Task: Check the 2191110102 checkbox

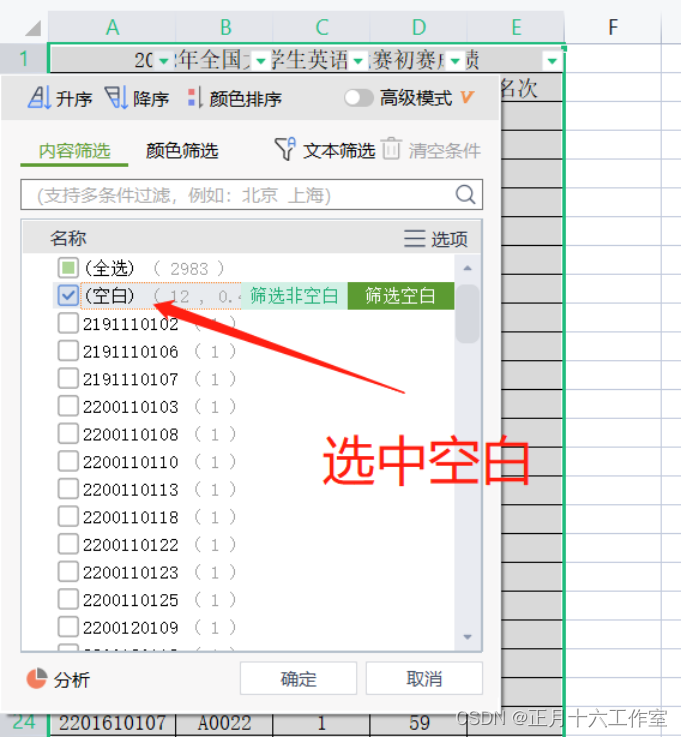Action: [68, 323]
